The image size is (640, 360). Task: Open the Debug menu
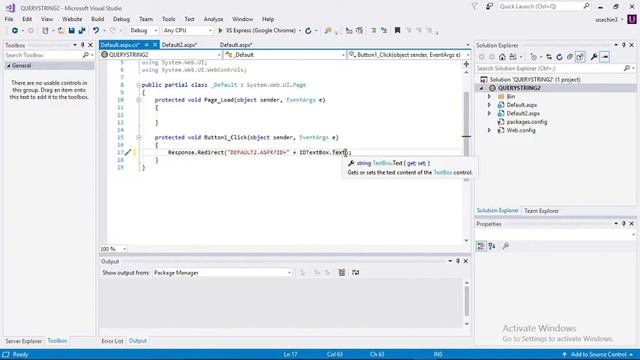click(x=121, y=19)
